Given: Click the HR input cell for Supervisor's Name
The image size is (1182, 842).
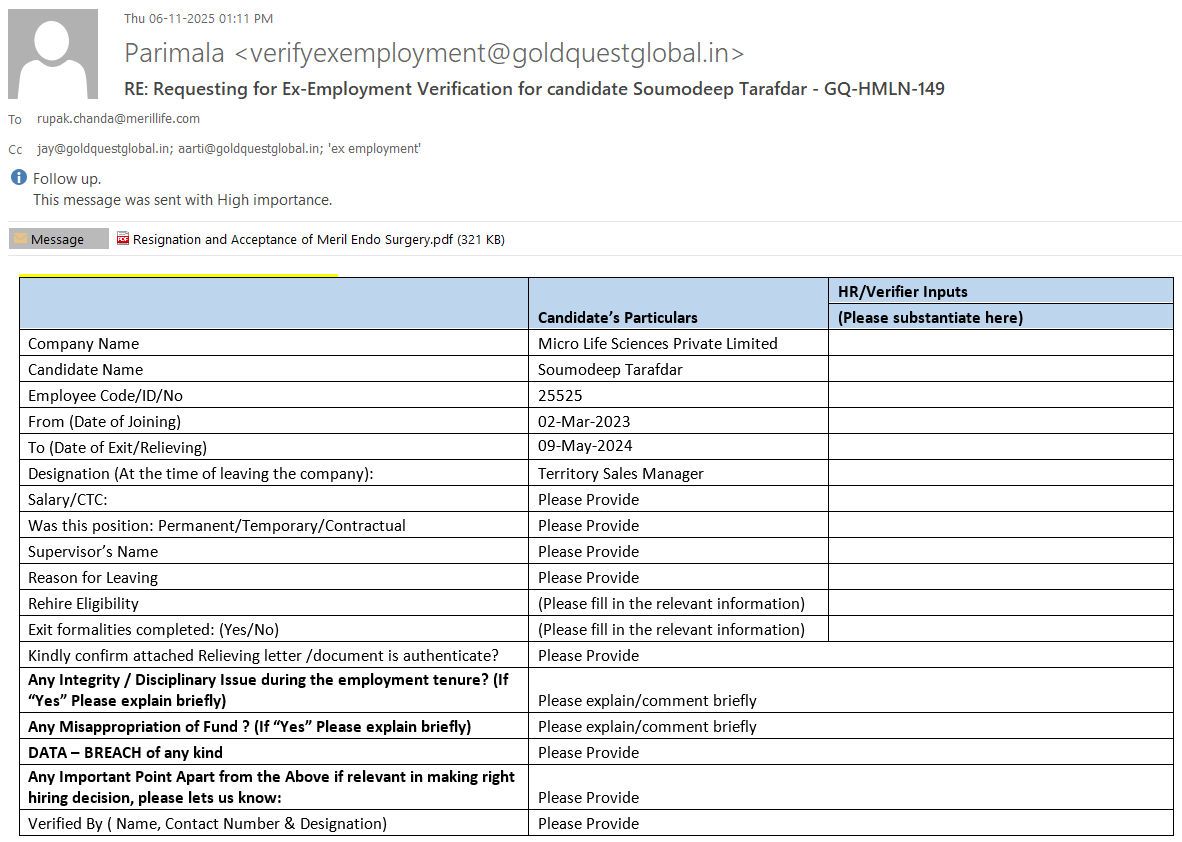Looking at the screenshot, I should tap(1000, 551).
